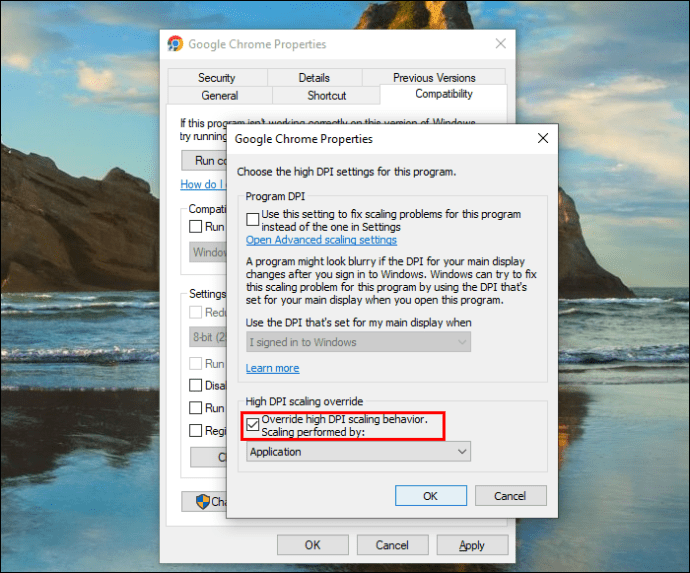
Task: Uncheck 'Override high DPI scaling behavior' checkbox
Action: point(253,425)
